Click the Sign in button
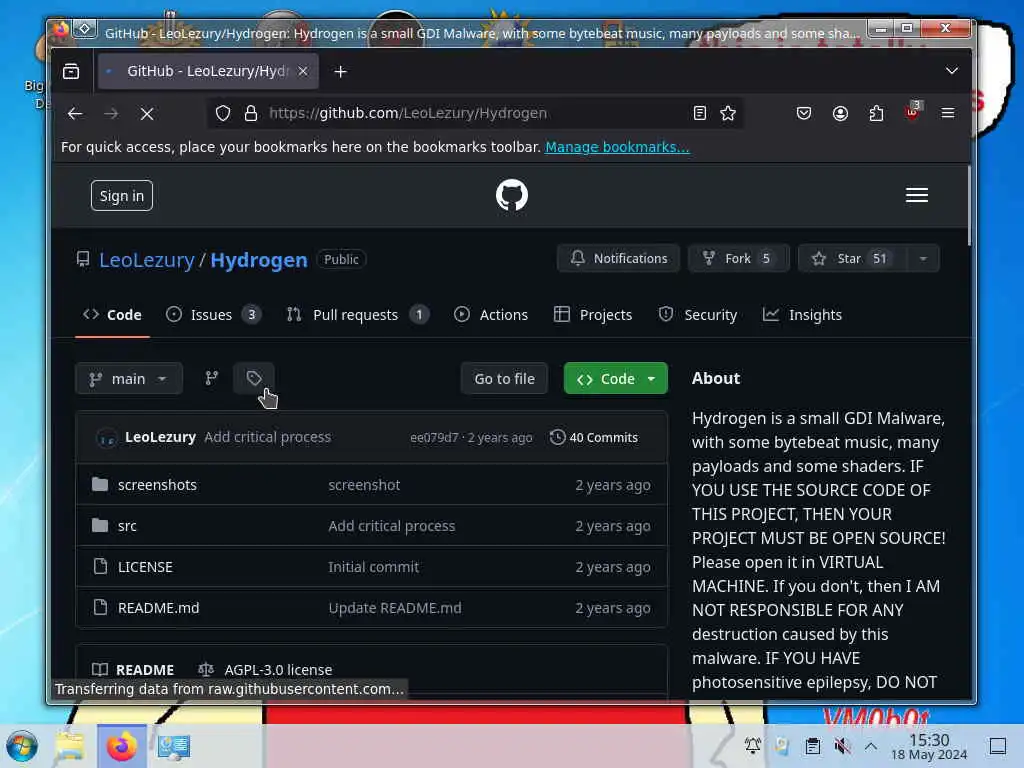The width and height of the screenshot is (1024, 768). [x=121, y=196]
